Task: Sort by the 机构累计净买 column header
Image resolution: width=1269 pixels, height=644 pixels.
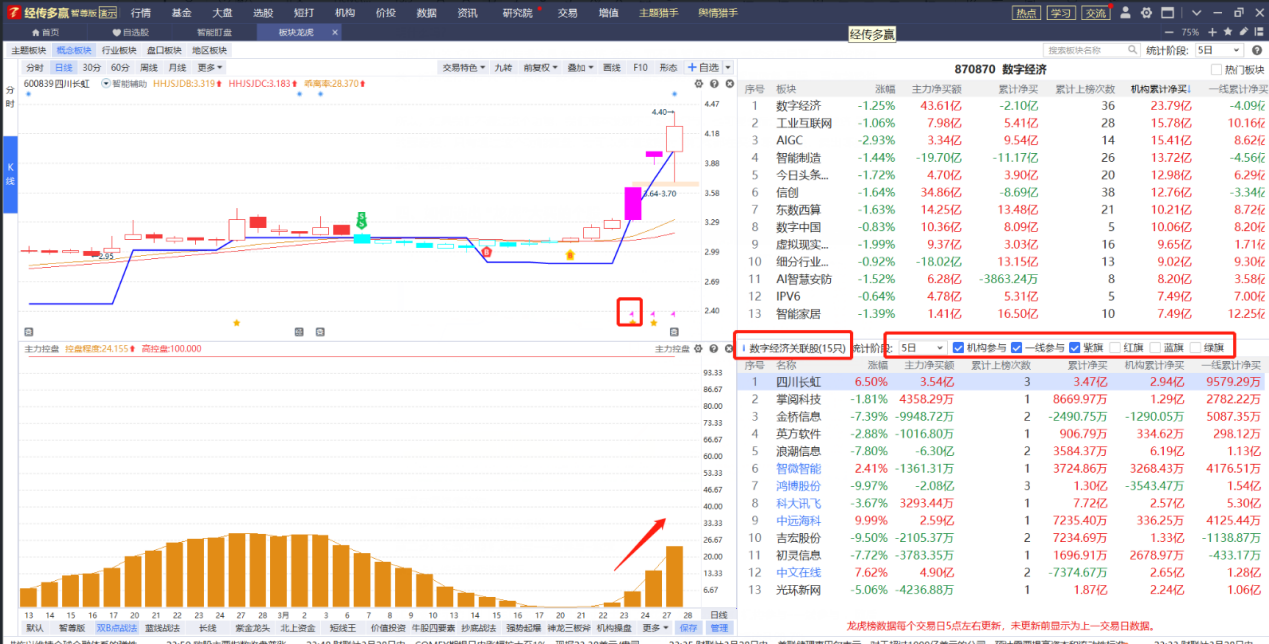Action: pos(1159,88)
